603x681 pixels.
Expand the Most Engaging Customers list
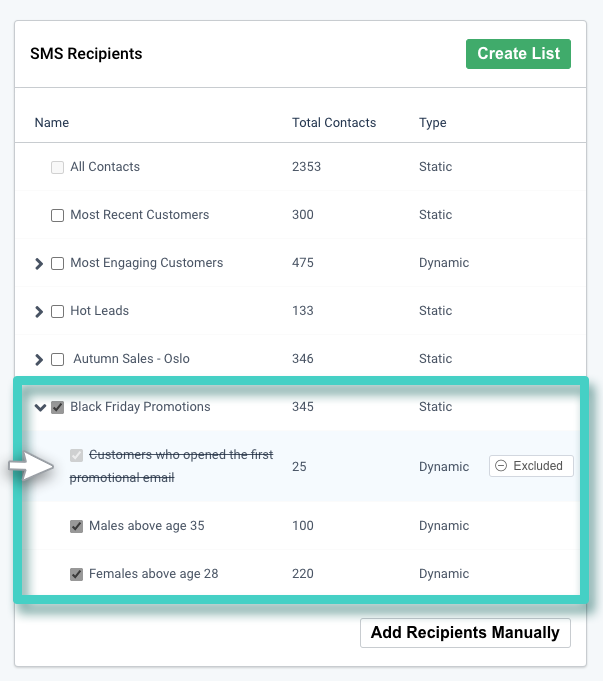coord(39,264)
